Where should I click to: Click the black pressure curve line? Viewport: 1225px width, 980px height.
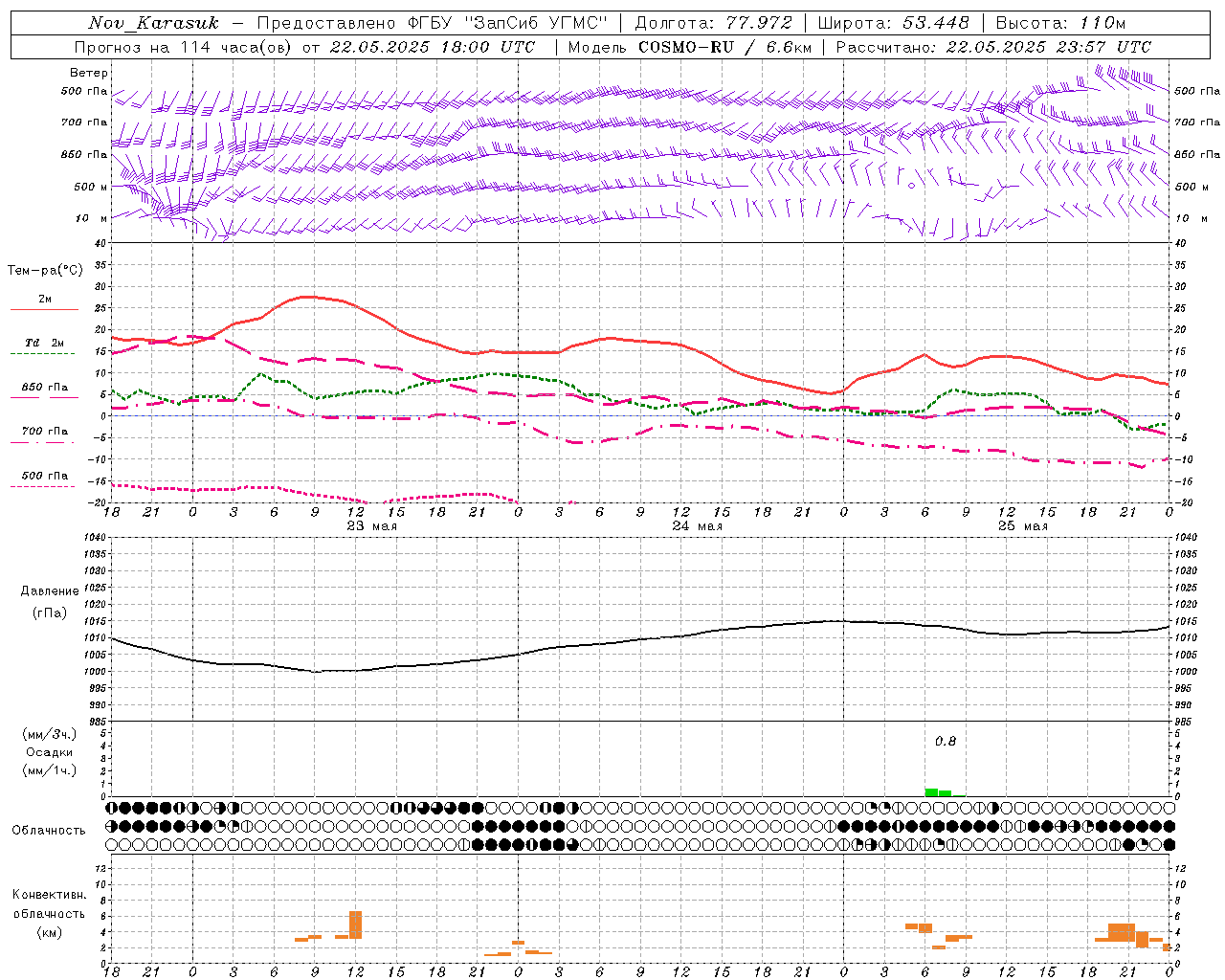pyautogui.click(x=641, y=640)
